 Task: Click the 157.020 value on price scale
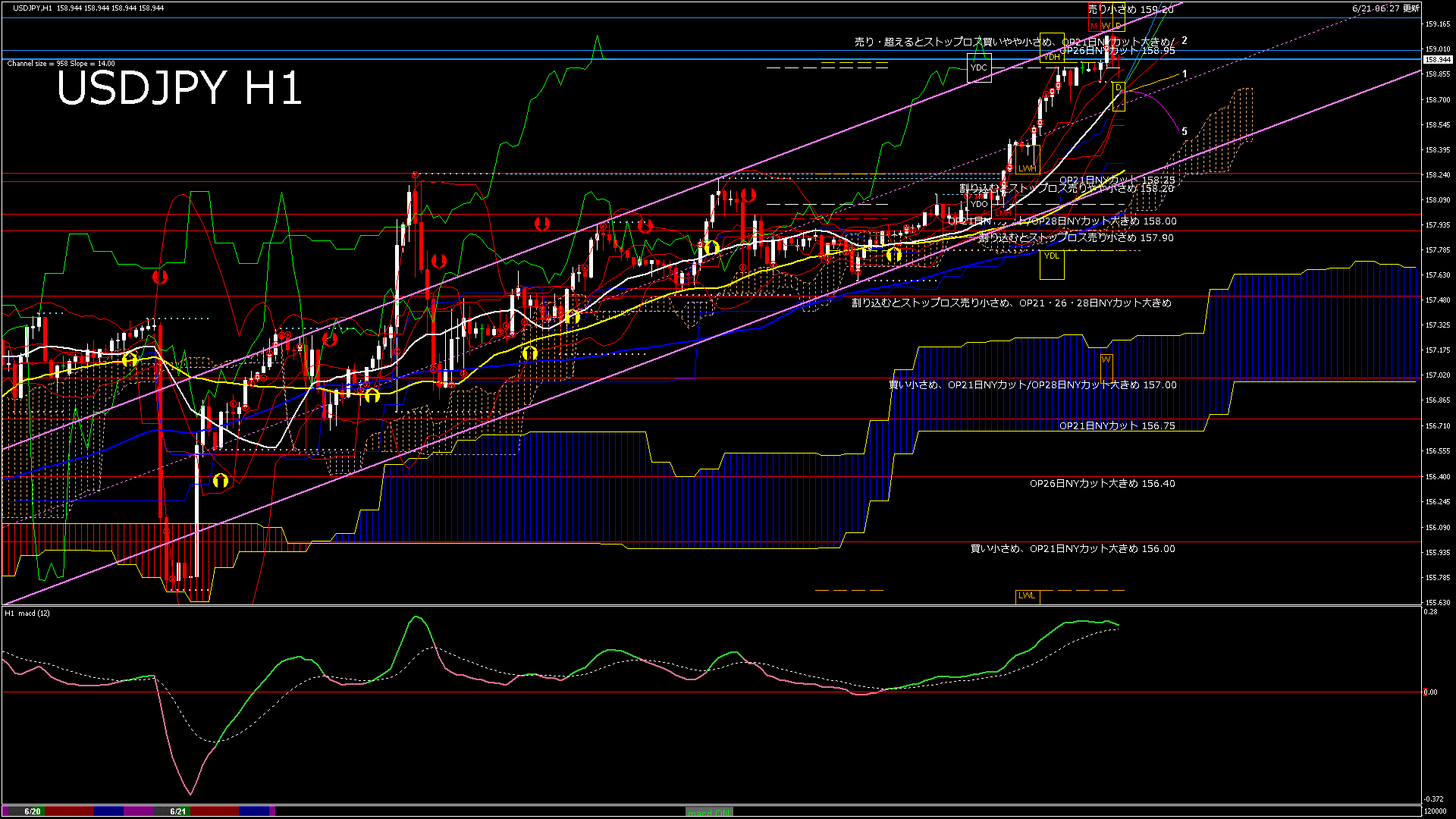pos(1438,375)
